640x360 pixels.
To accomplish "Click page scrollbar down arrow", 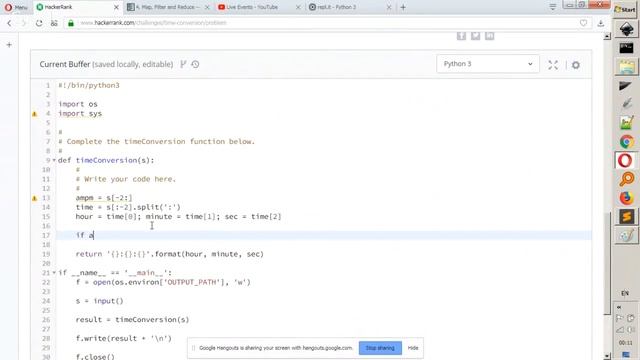I will (x=607, y=356).
